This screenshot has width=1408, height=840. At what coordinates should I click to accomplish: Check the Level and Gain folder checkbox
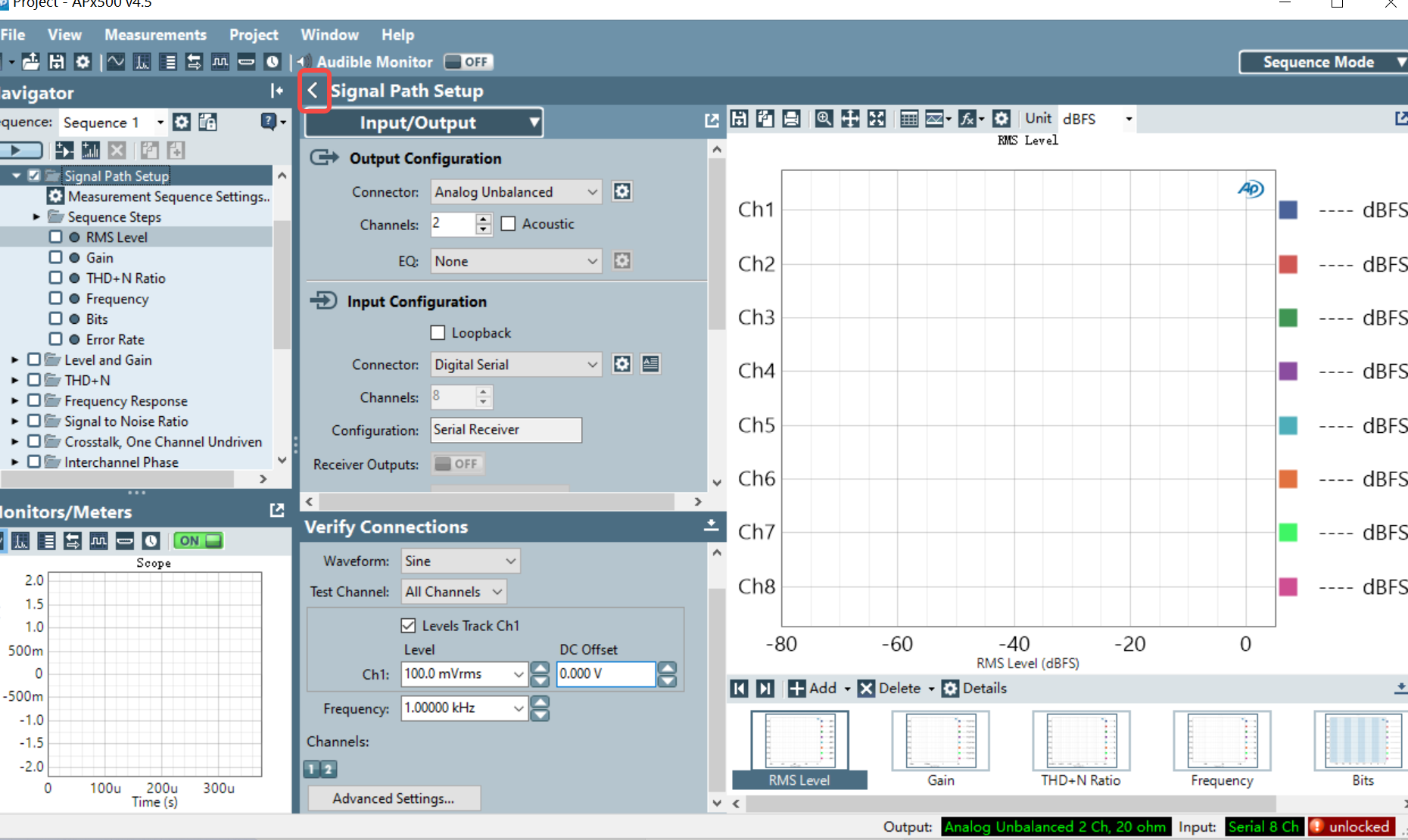(x=34, y=359)
